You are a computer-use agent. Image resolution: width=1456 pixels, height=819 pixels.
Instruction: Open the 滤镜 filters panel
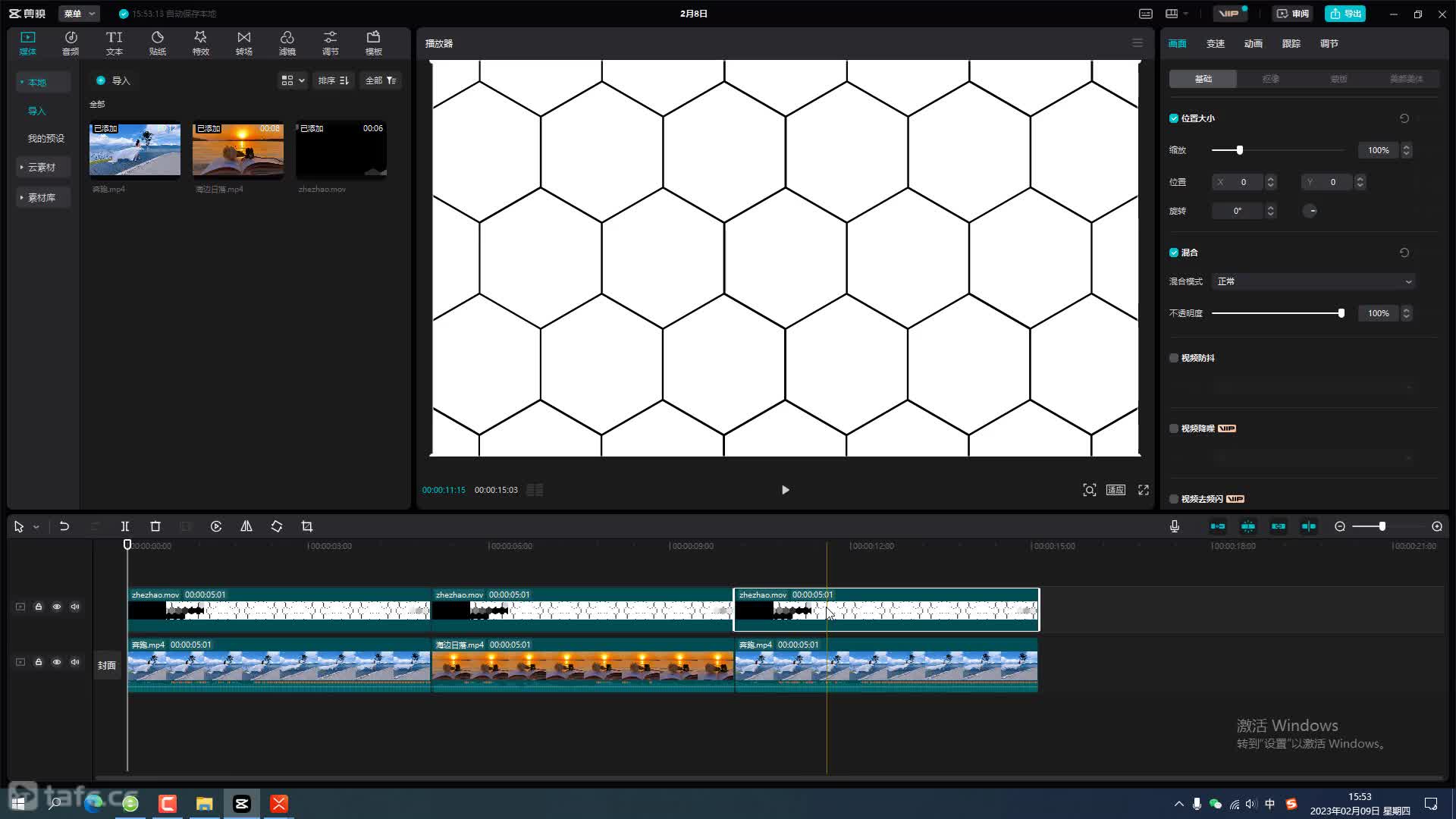coord(287,43)
